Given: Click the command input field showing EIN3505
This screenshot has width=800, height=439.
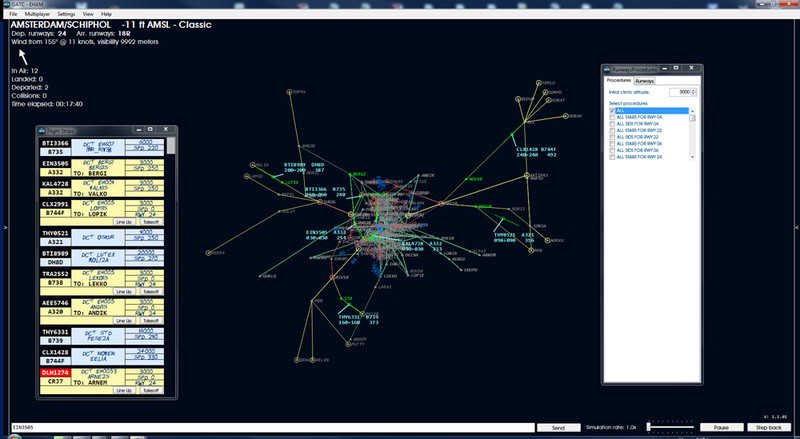Looking at the screenshot, I should pos(272,428).
